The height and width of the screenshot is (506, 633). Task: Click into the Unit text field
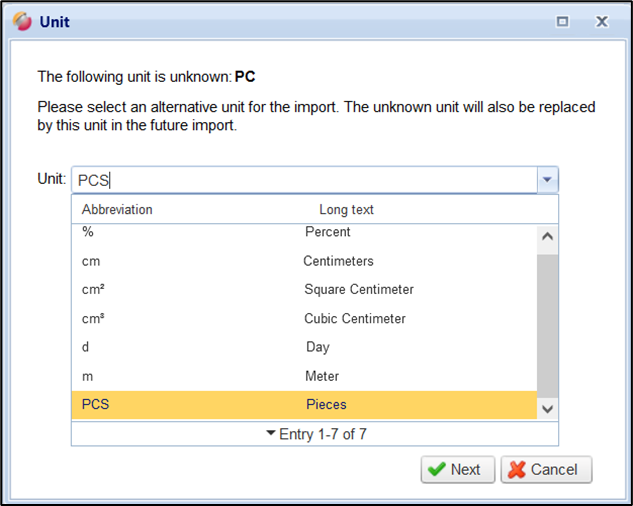[300, 180]
